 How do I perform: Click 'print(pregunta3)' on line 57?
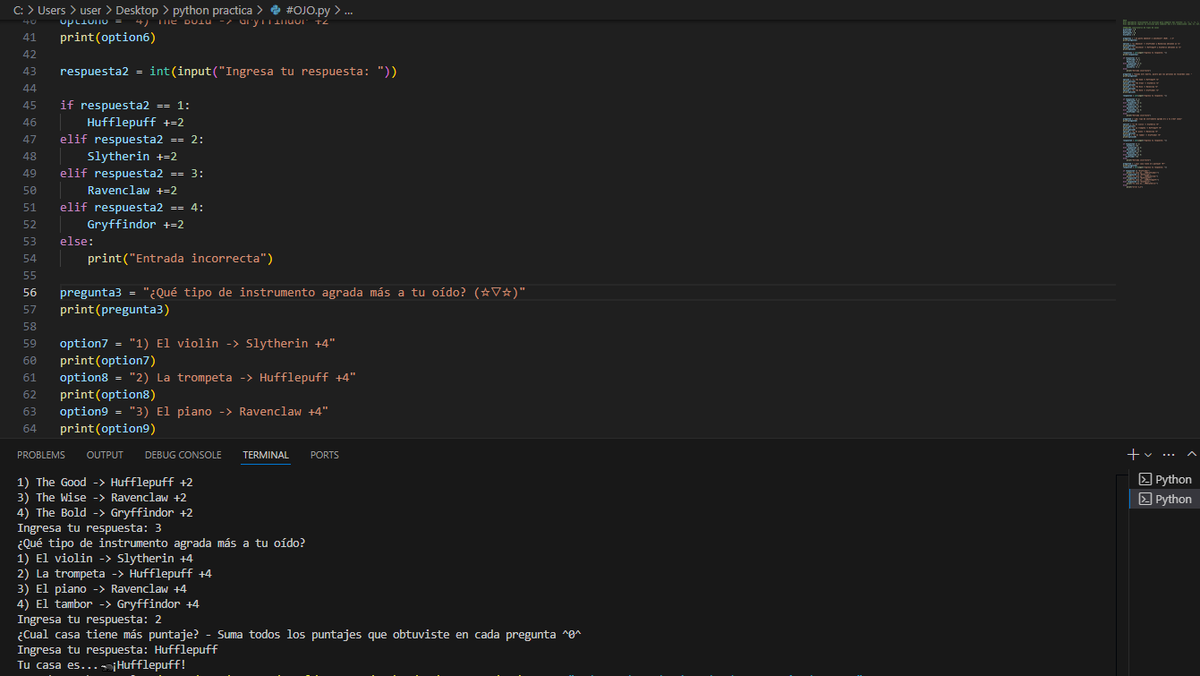(x=115, y=309)
